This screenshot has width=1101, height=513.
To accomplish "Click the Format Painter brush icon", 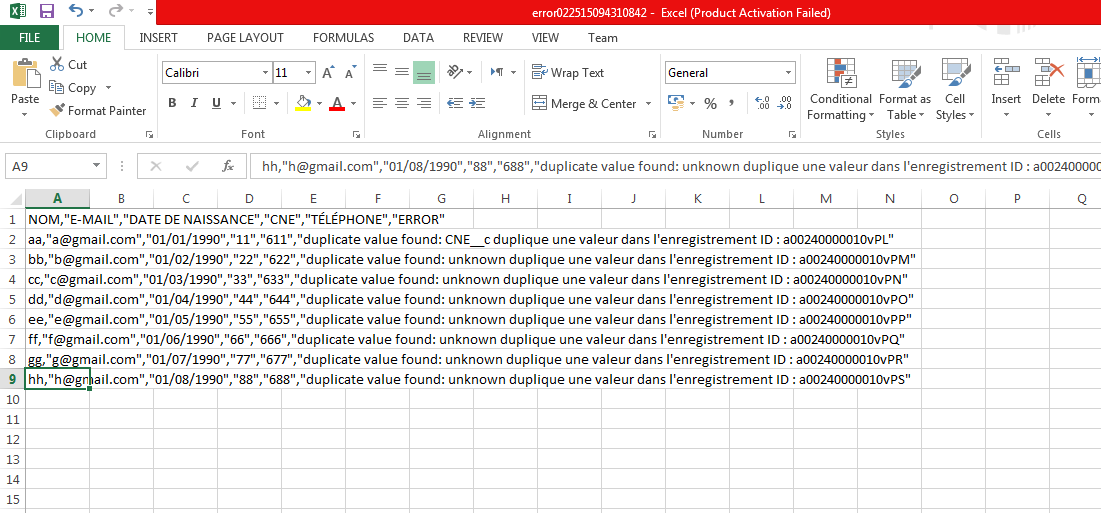I will (x=57, y=111).
